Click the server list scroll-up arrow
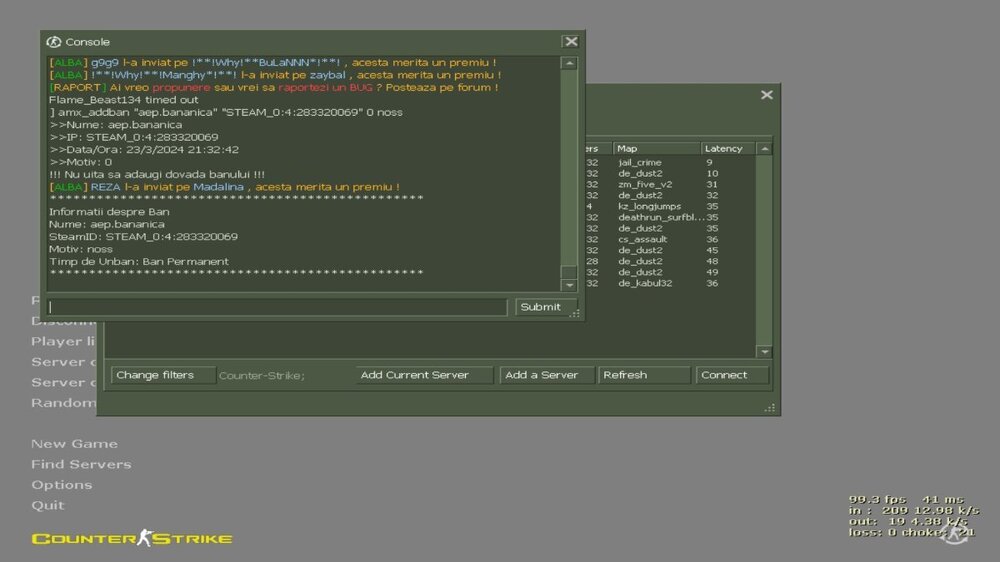1000x562 pixels. [764, 149]
